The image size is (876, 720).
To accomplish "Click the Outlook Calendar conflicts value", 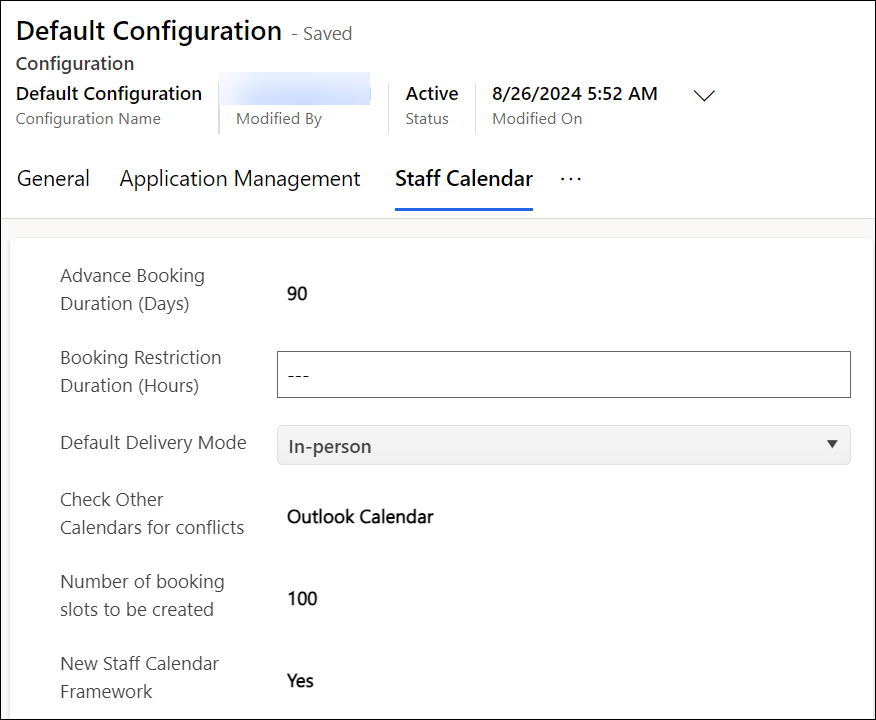I will [x=360, y=517].
